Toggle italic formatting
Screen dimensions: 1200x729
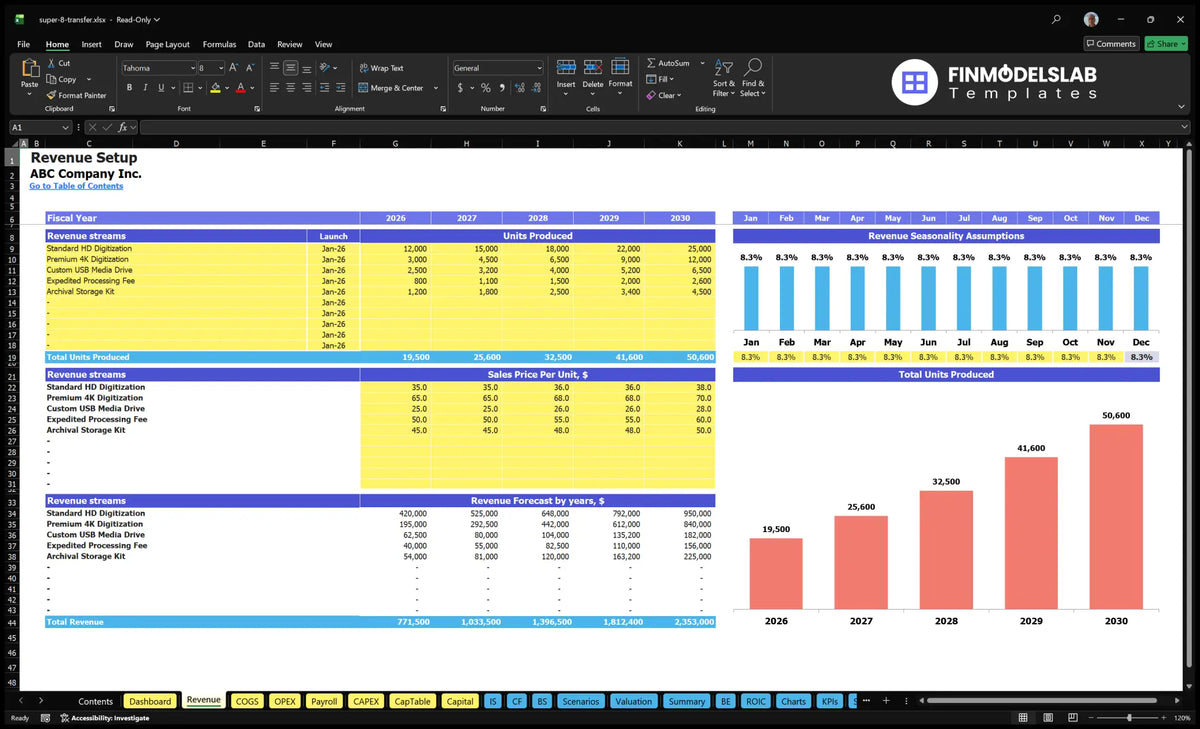[x=146, y=88]
